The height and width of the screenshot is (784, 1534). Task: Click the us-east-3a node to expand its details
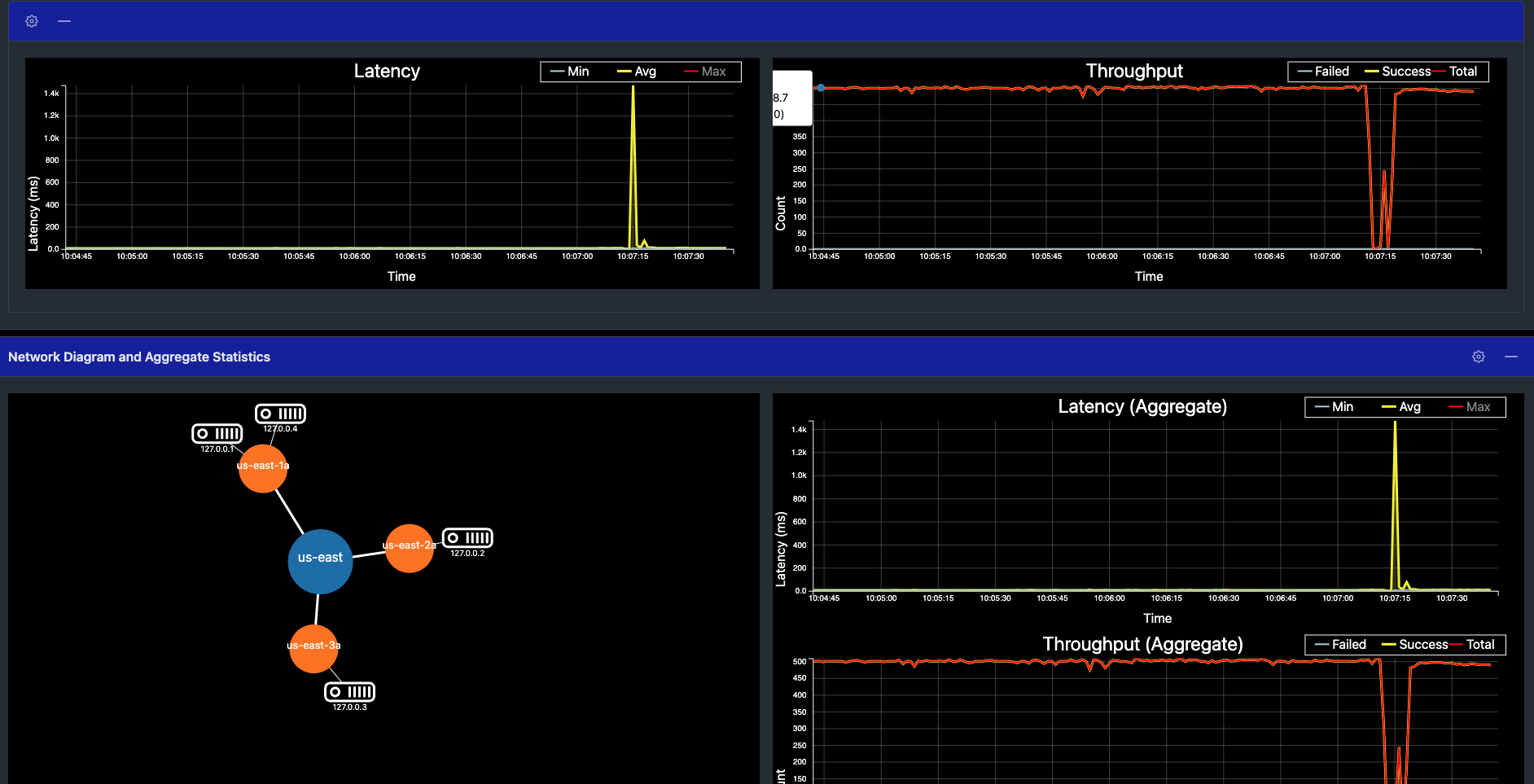click(313, 647)
